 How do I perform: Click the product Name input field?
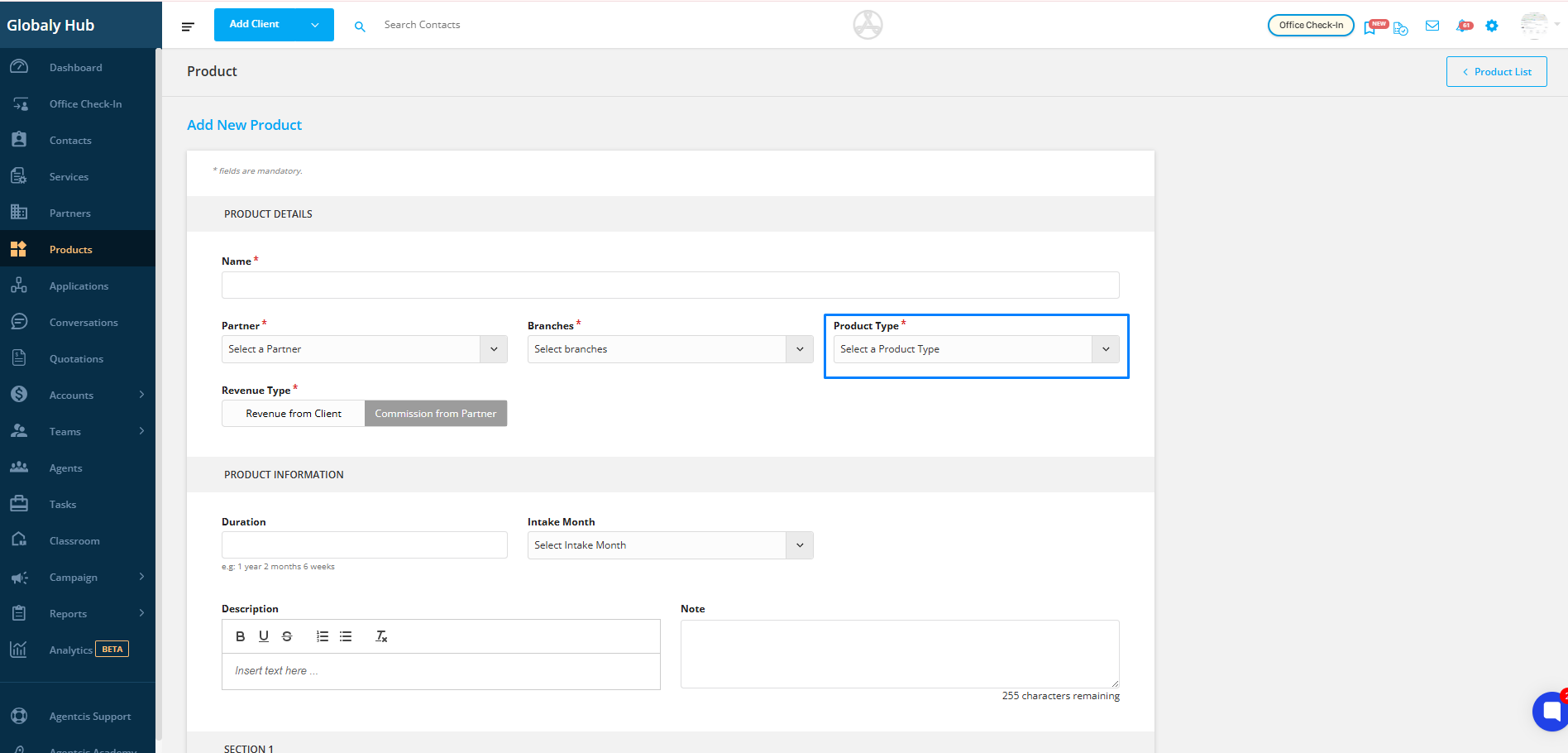point(670,285)
